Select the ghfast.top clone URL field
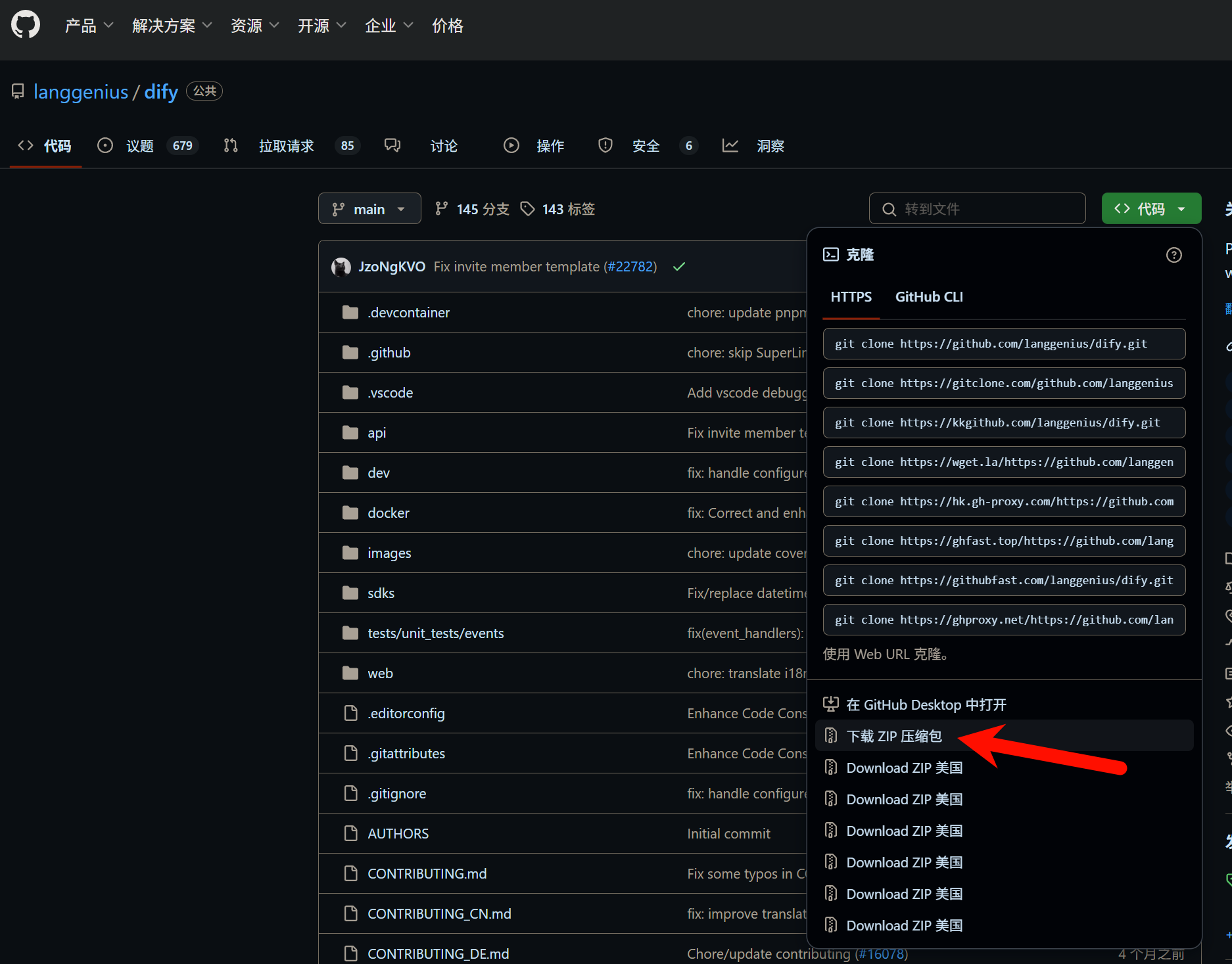The image size is (1232, 964). 1004,541
